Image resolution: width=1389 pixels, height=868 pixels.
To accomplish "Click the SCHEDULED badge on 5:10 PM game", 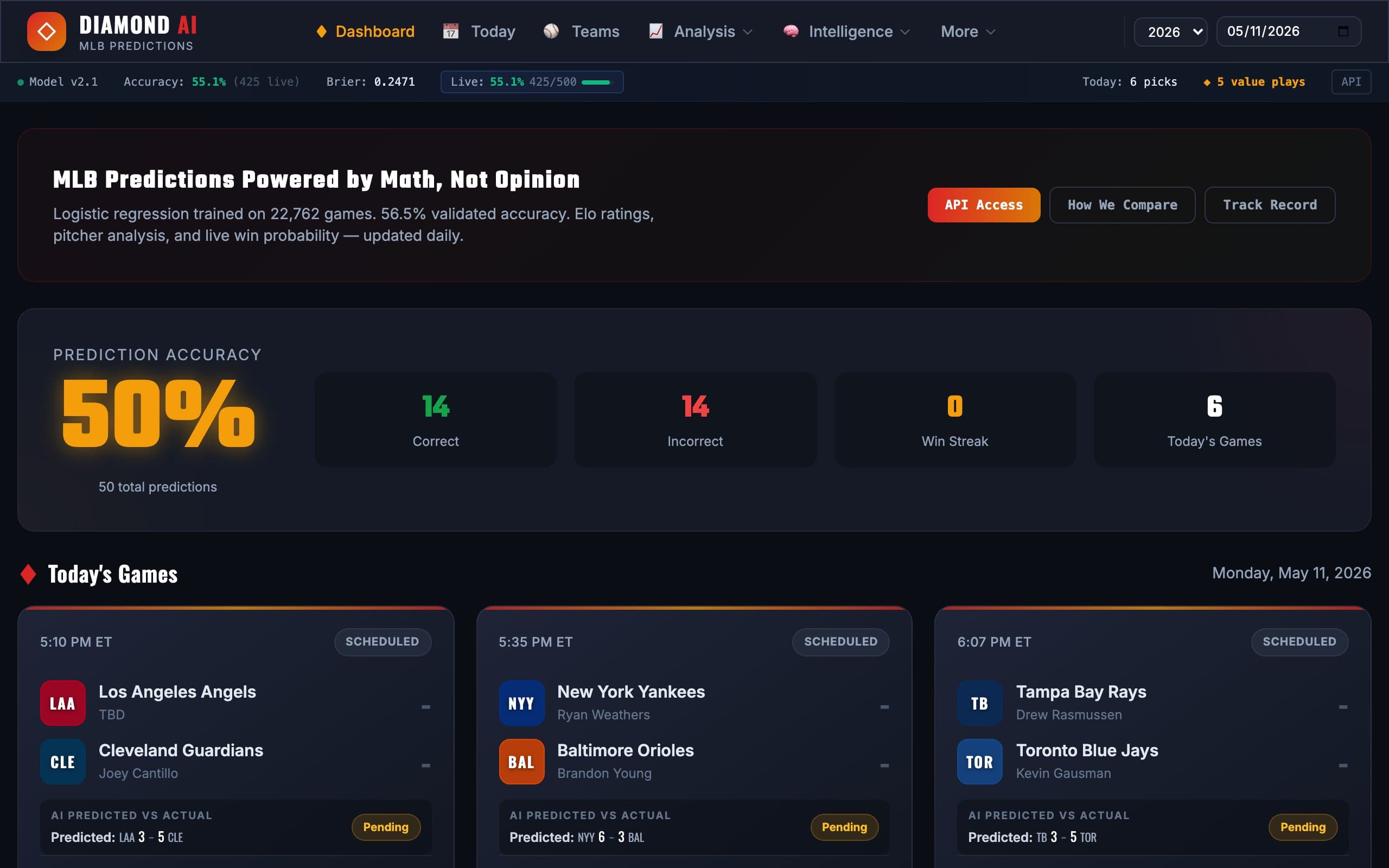I will (383, 642).
